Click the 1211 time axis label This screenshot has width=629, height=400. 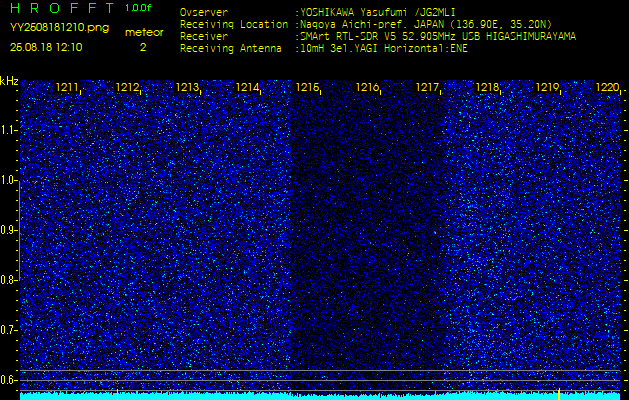click(x=67, y=87)
